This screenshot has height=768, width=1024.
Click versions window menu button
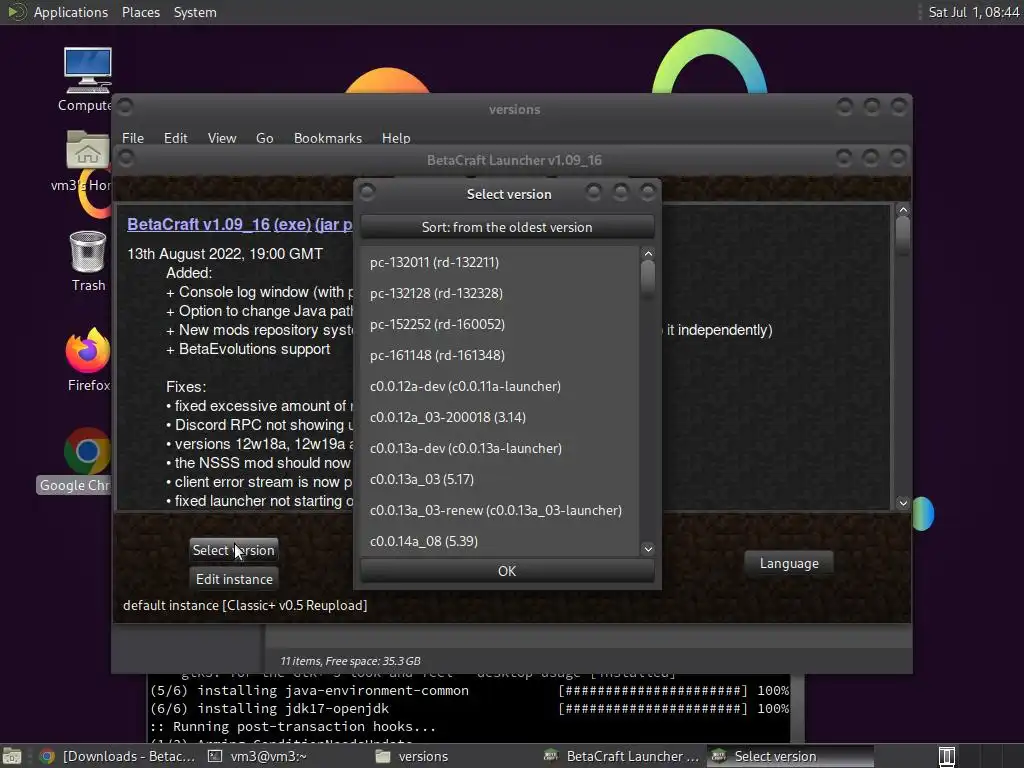[x=125, y=106]
